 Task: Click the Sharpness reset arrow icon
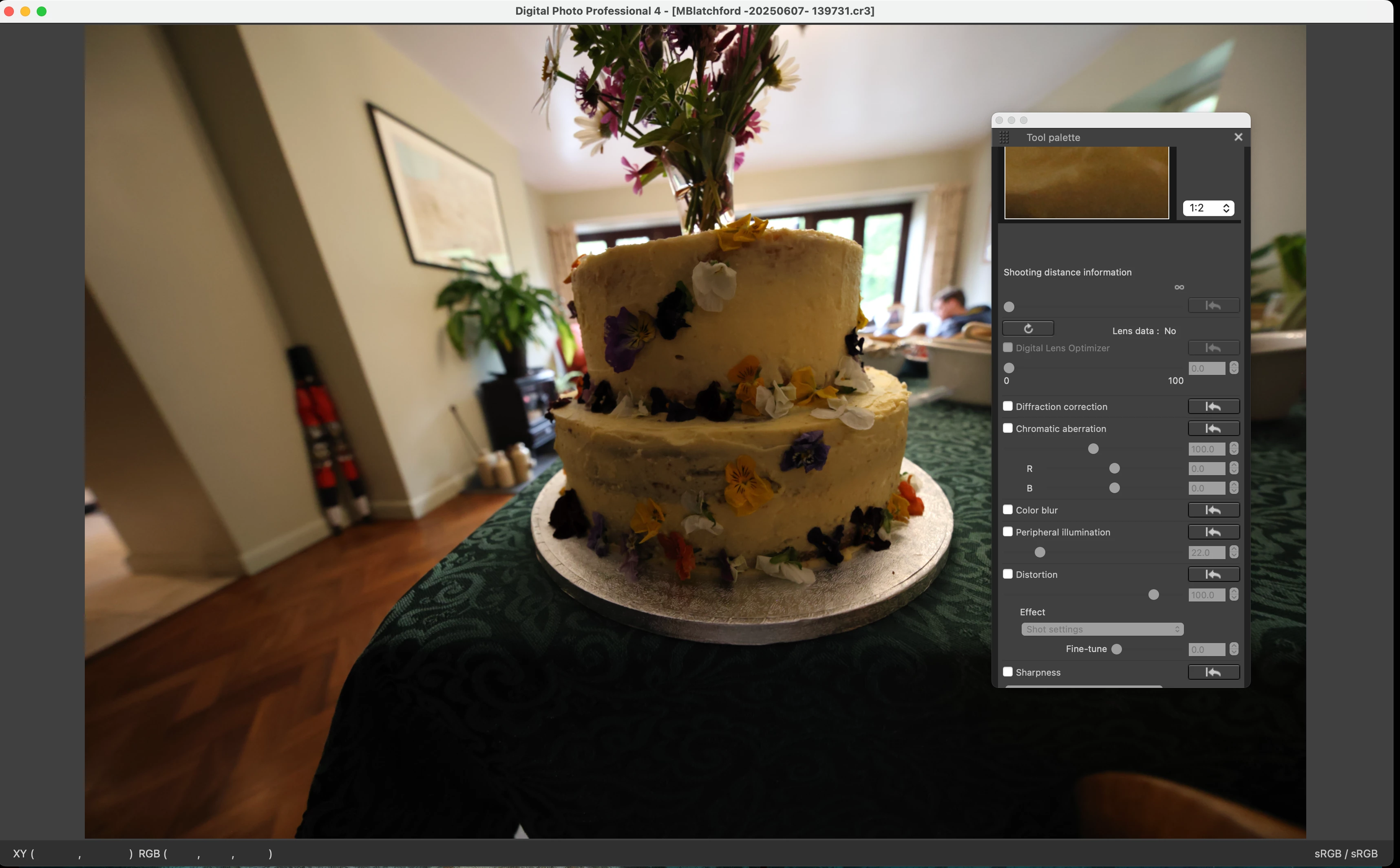[1213, 672]
